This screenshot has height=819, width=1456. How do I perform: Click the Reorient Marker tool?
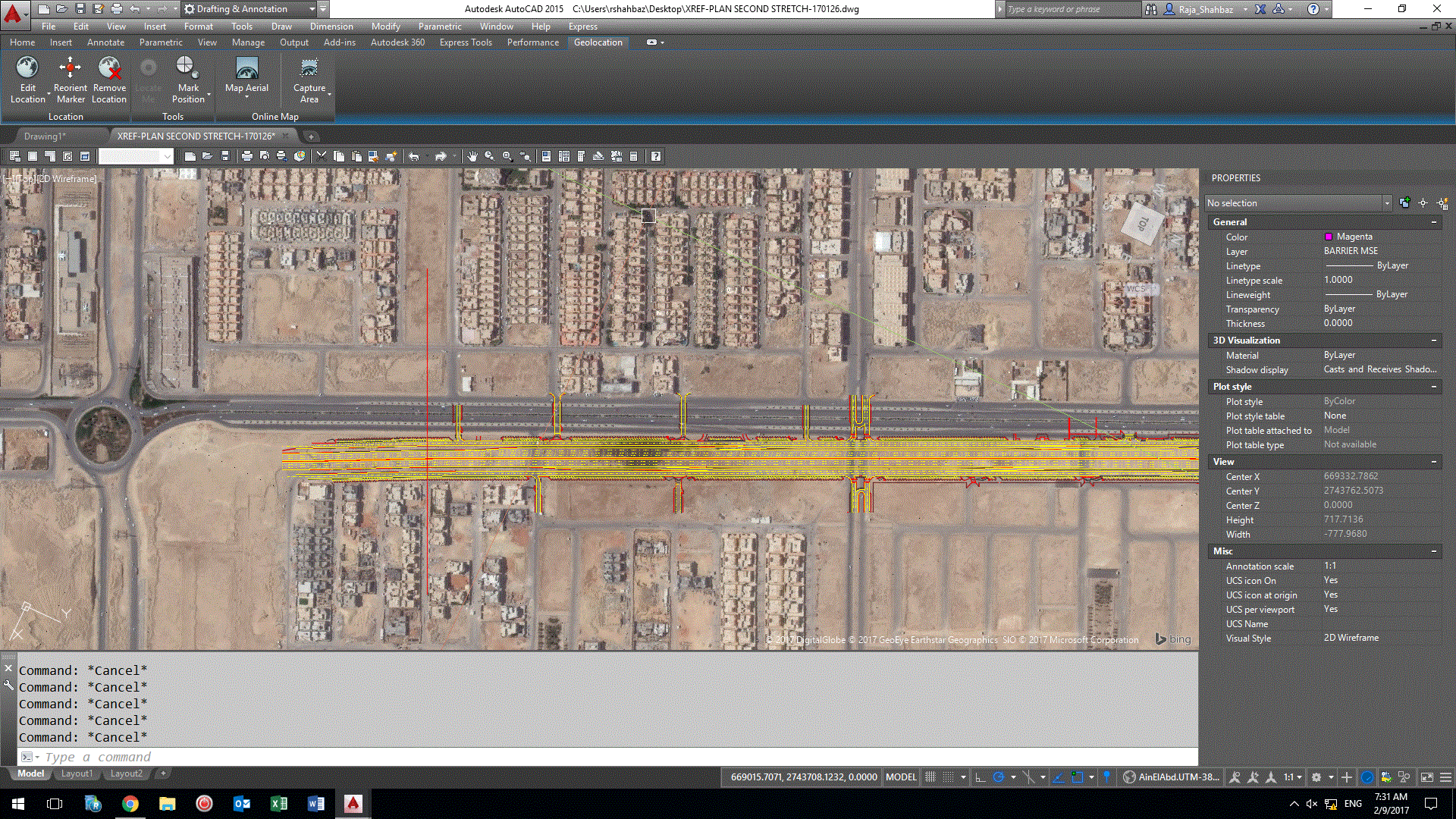click(70, 80)
